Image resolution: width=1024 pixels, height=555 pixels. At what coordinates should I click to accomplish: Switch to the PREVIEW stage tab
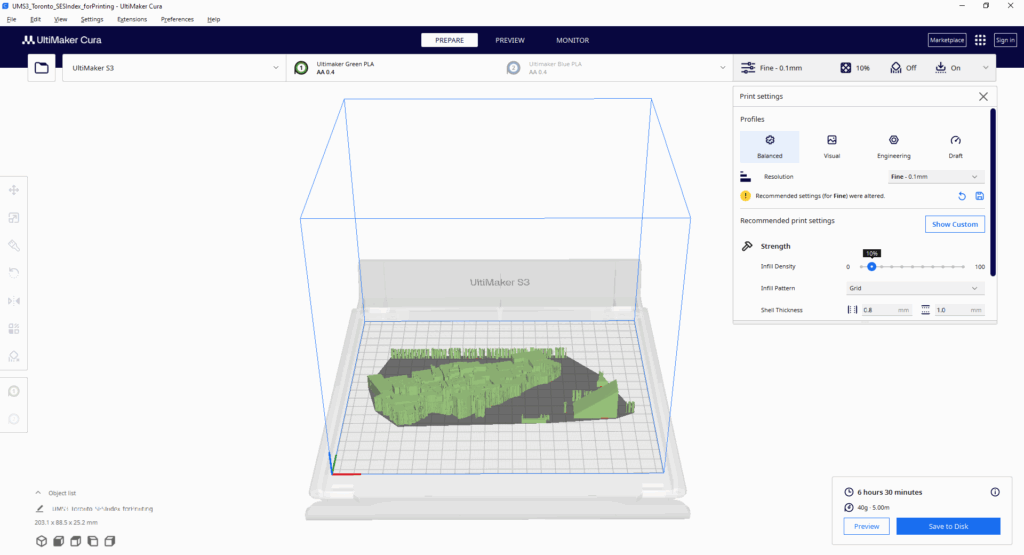(x=510, y=40)
